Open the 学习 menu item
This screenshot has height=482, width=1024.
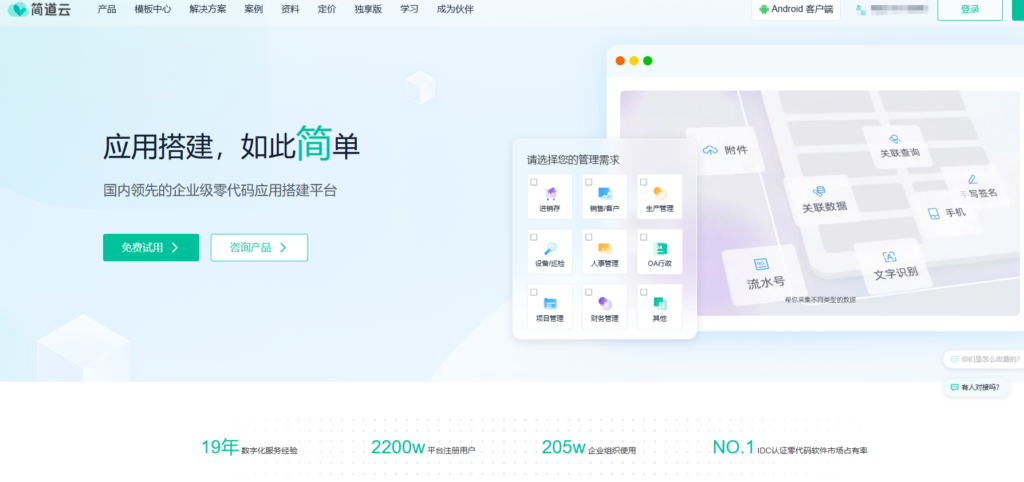pyautogui.click(x=409, y=9)
